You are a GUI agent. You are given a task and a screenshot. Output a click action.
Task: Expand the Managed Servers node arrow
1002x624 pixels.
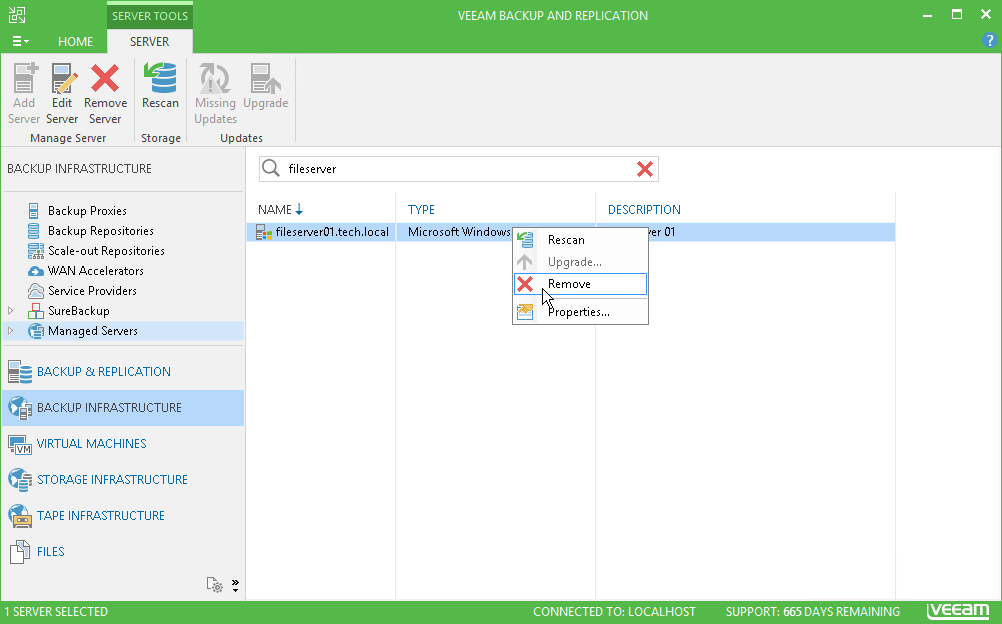click(11, 331)
